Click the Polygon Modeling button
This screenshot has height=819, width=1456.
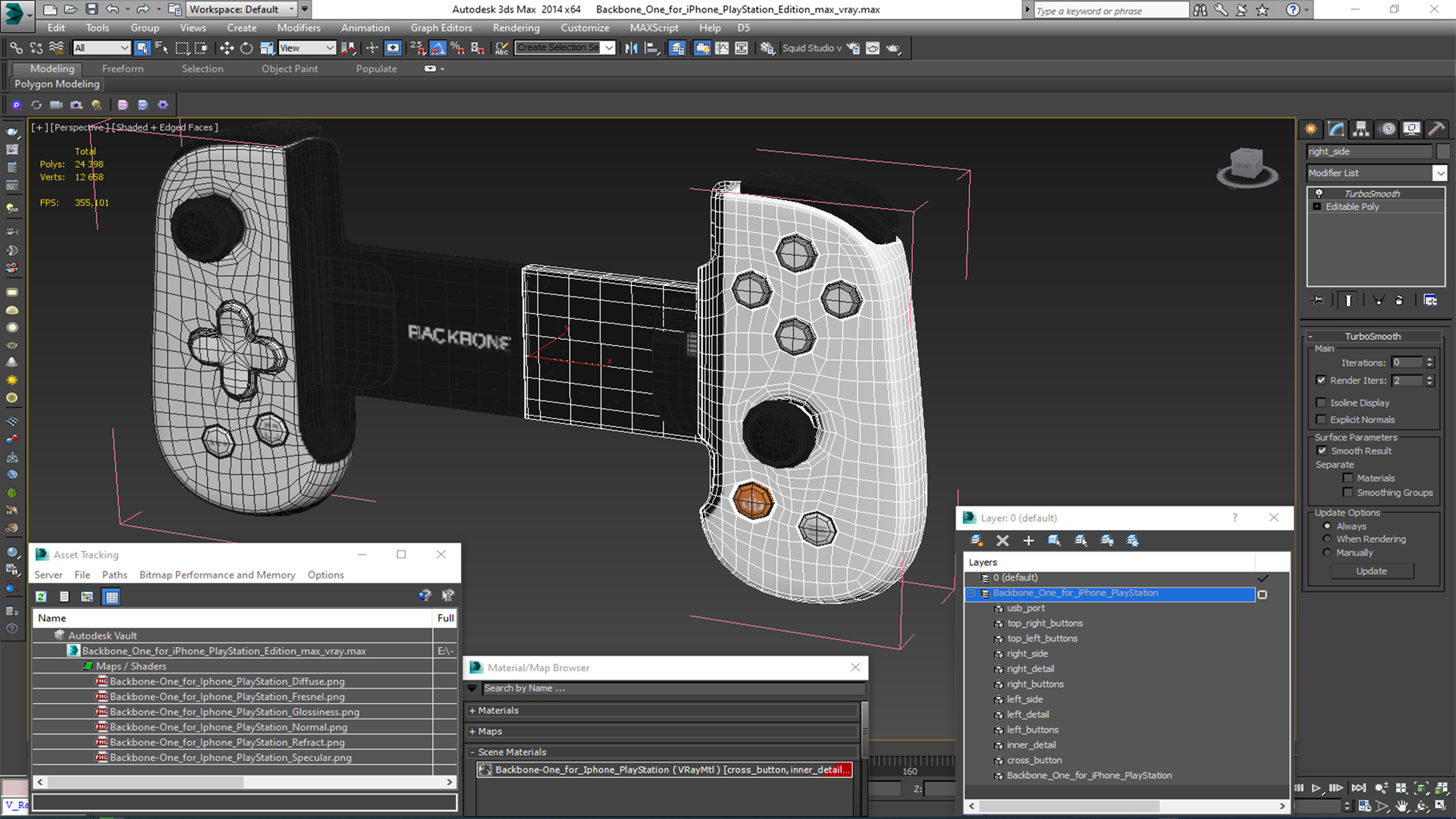coord(57,84)
